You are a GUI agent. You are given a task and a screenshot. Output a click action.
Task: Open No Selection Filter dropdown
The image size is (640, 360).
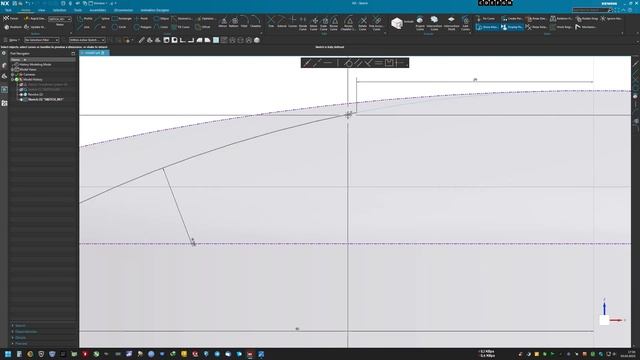point(42,40)
